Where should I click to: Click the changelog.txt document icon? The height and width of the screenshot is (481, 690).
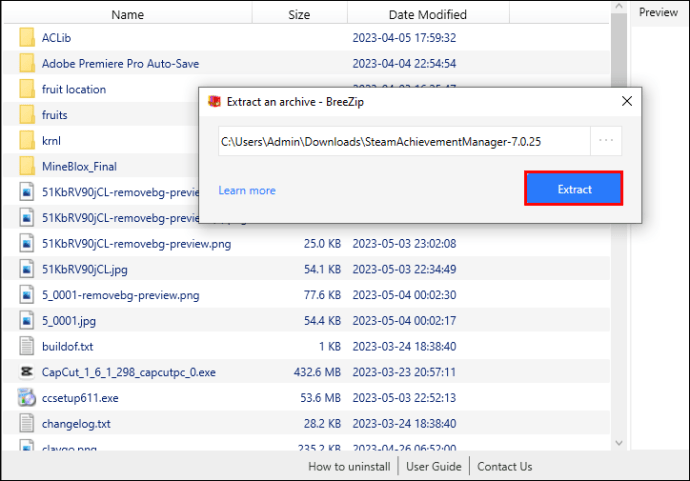point(26,423)
